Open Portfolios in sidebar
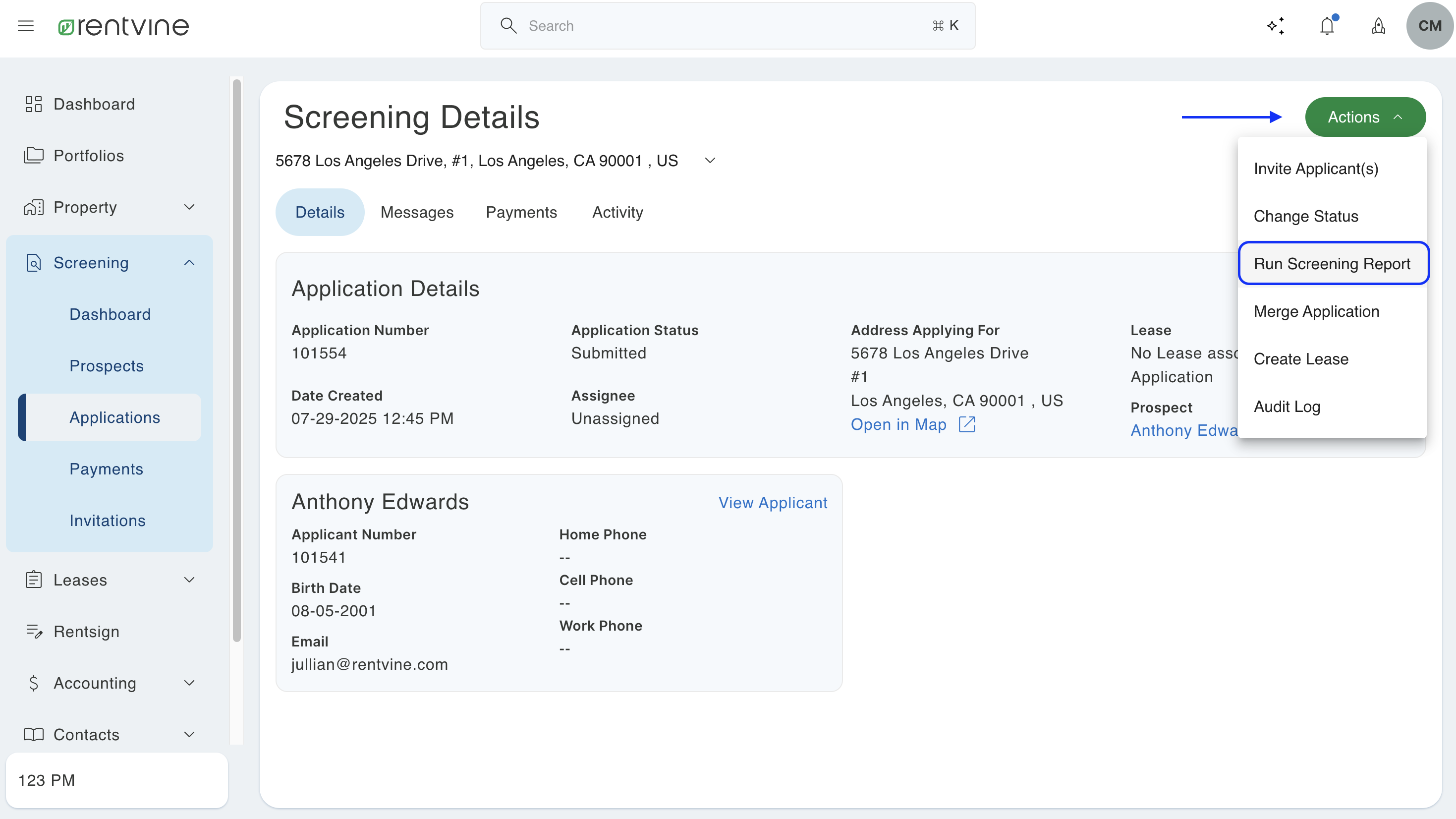Viewport: 1456px width, 819px height. pyautogui.click(x=89, y=156)
